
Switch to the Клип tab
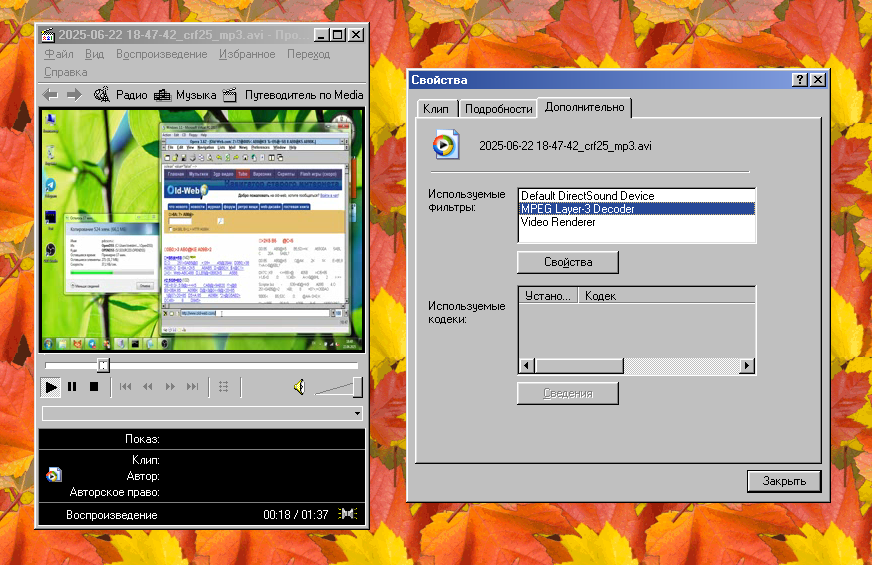(436, 109)
